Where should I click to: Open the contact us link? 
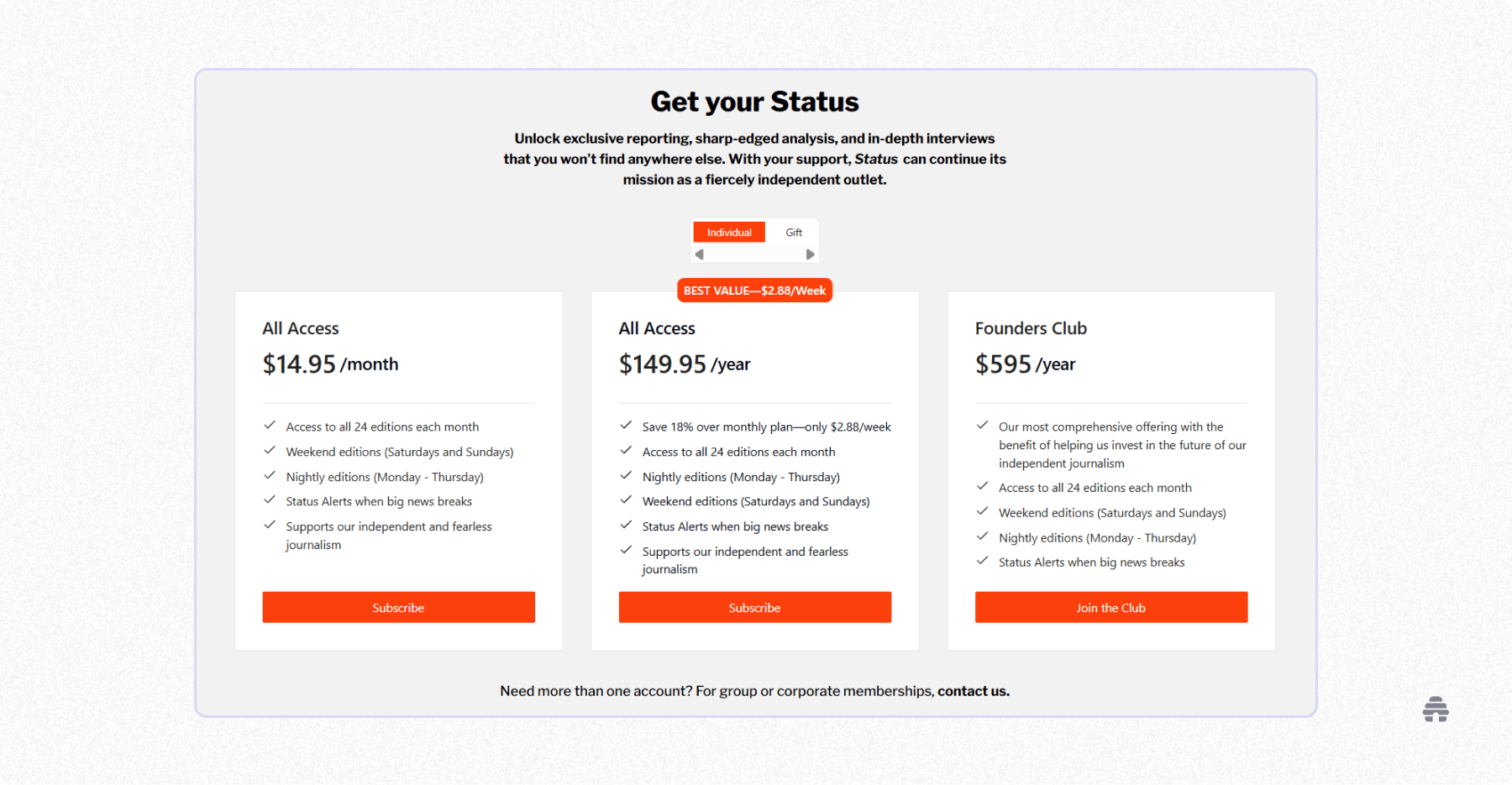click(972, 690)
